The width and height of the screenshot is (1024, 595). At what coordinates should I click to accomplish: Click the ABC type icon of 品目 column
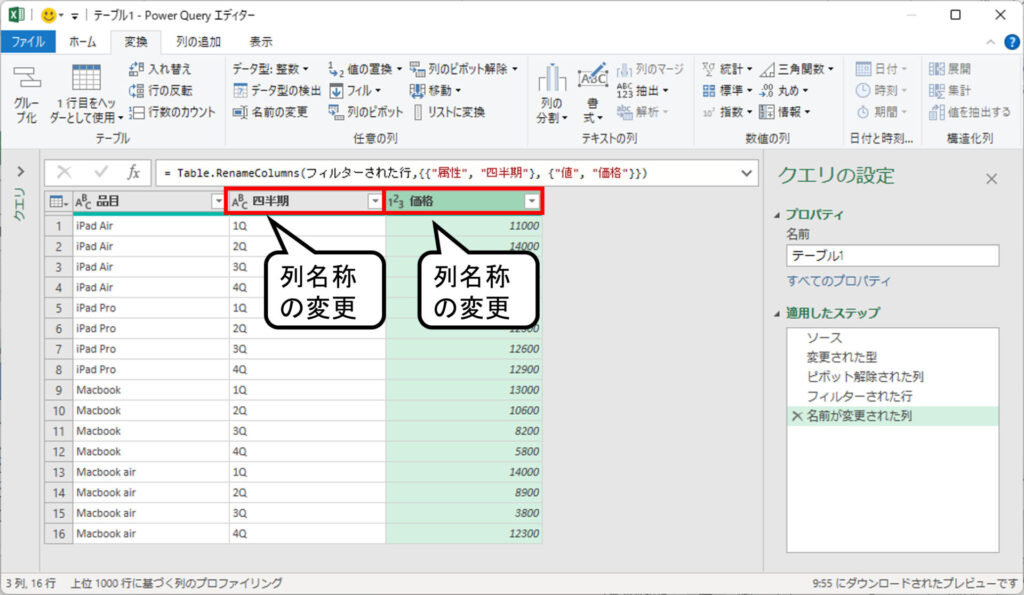point(83,202)
